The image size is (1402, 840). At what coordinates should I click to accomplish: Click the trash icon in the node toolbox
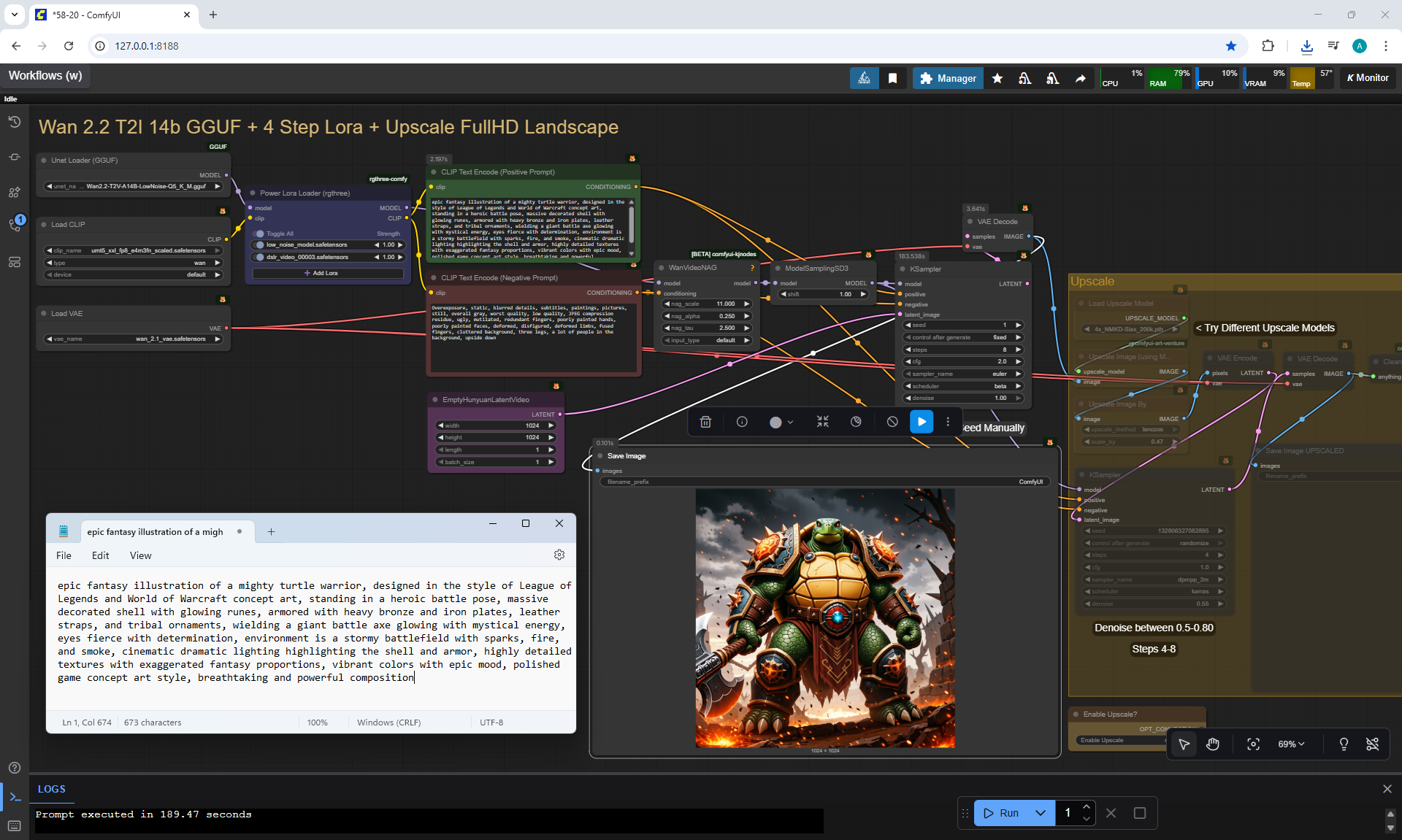click(705, 422)
